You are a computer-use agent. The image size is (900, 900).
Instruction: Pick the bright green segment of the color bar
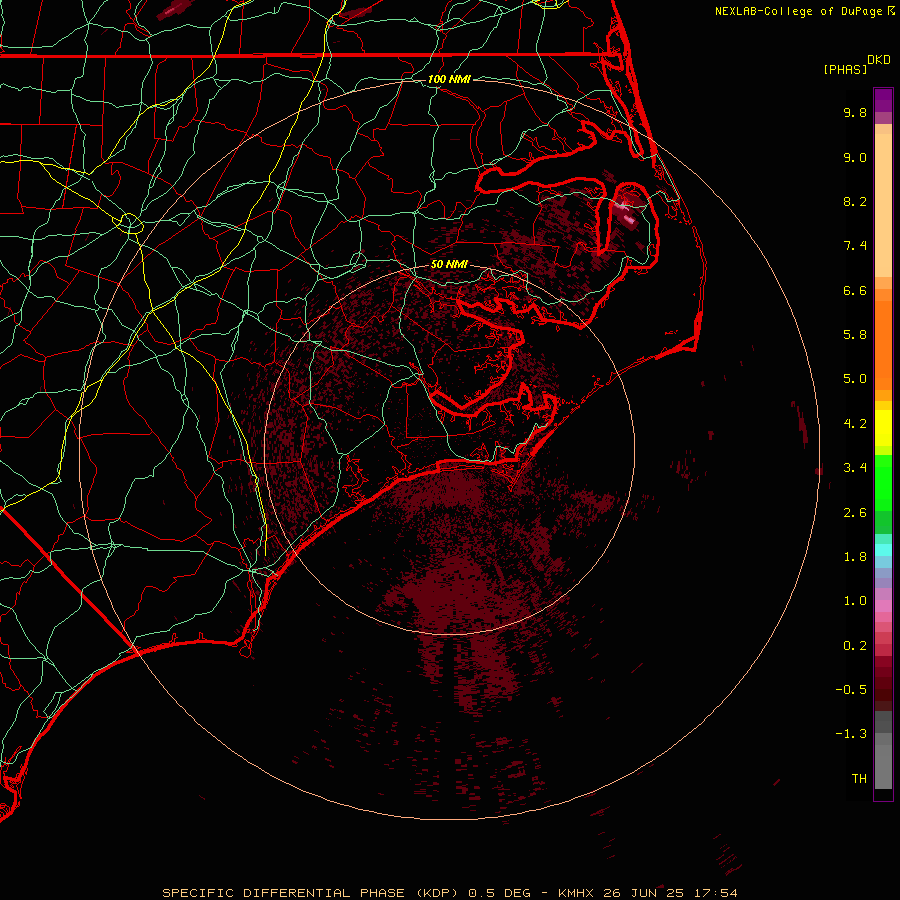coord(883,483)
